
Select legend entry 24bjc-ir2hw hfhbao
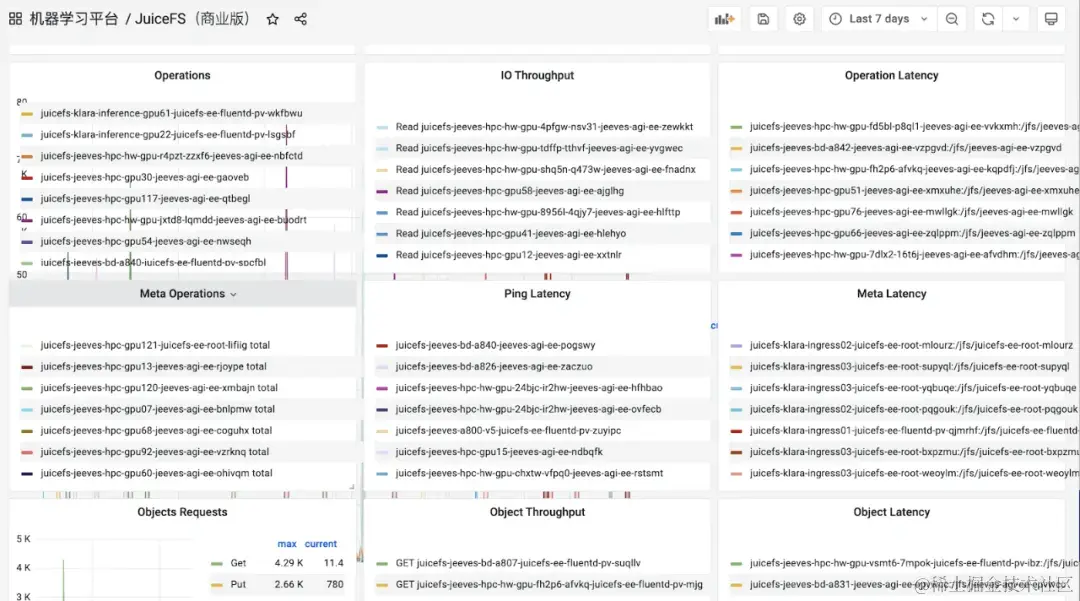[x=529, y=388]
